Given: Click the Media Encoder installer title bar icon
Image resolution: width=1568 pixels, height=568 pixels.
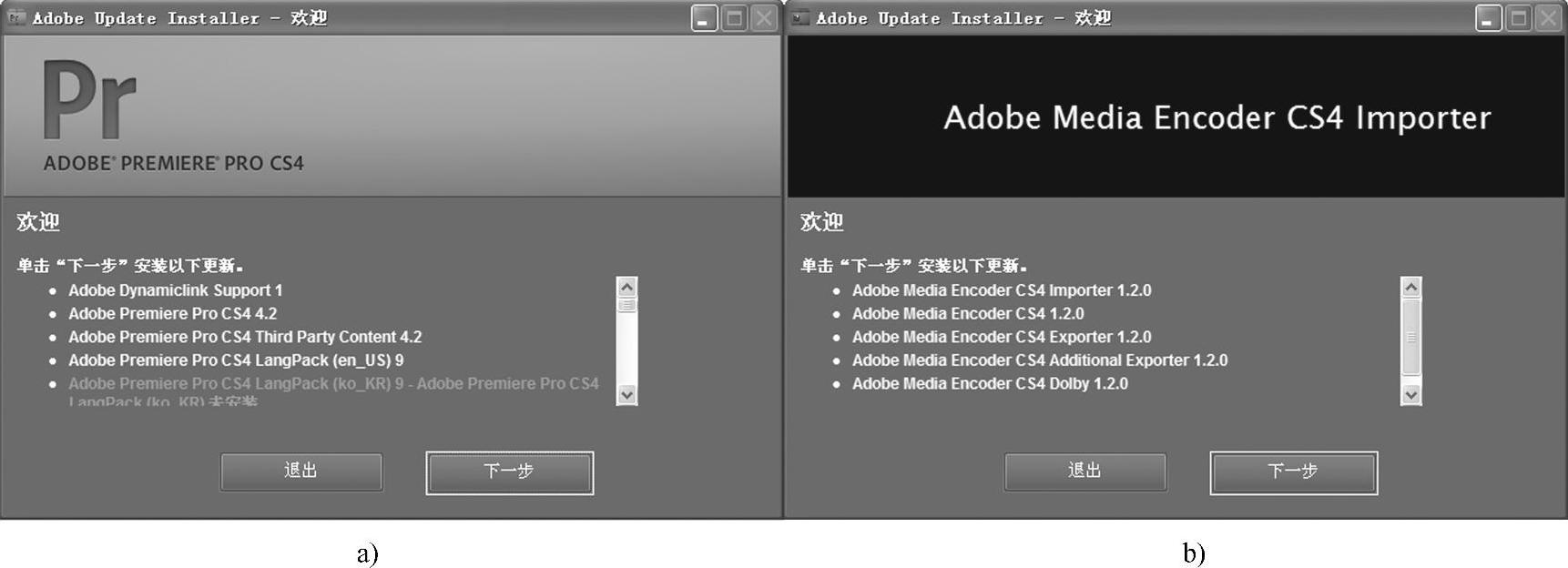Looking at the screenshot, I should (x=799, y=17).
